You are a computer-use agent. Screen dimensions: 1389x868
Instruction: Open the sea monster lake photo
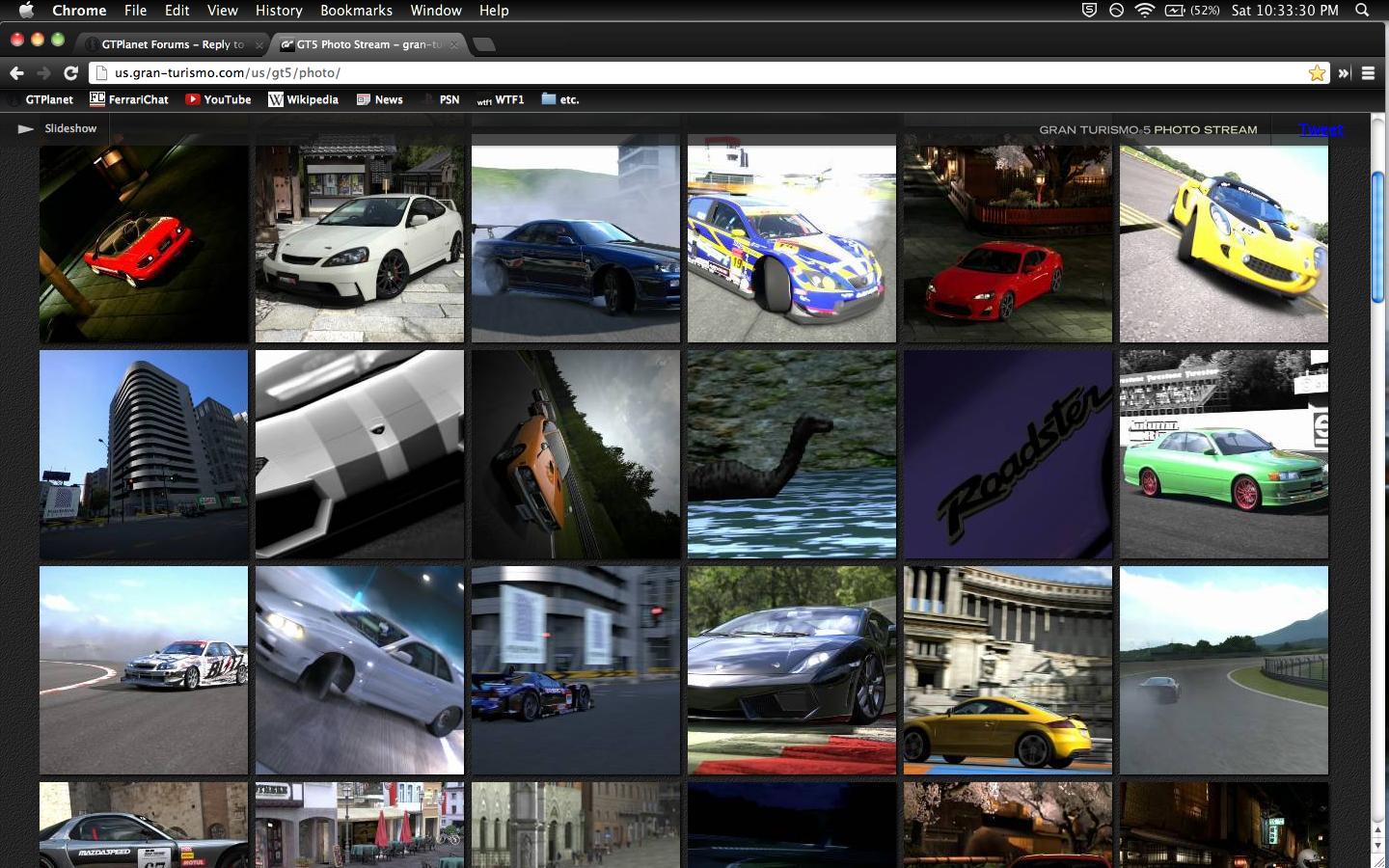click(792, 454)
